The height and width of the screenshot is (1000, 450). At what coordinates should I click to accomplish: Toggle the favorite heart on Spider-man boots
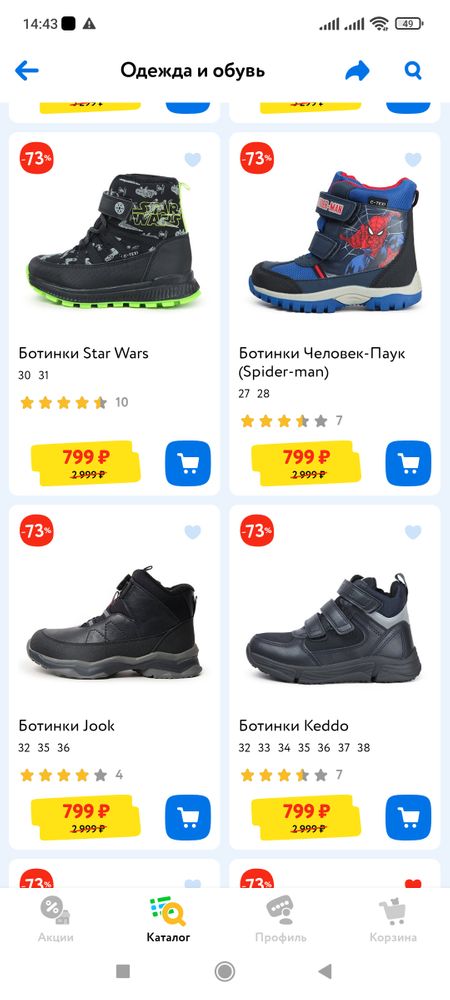click(413, 159)
